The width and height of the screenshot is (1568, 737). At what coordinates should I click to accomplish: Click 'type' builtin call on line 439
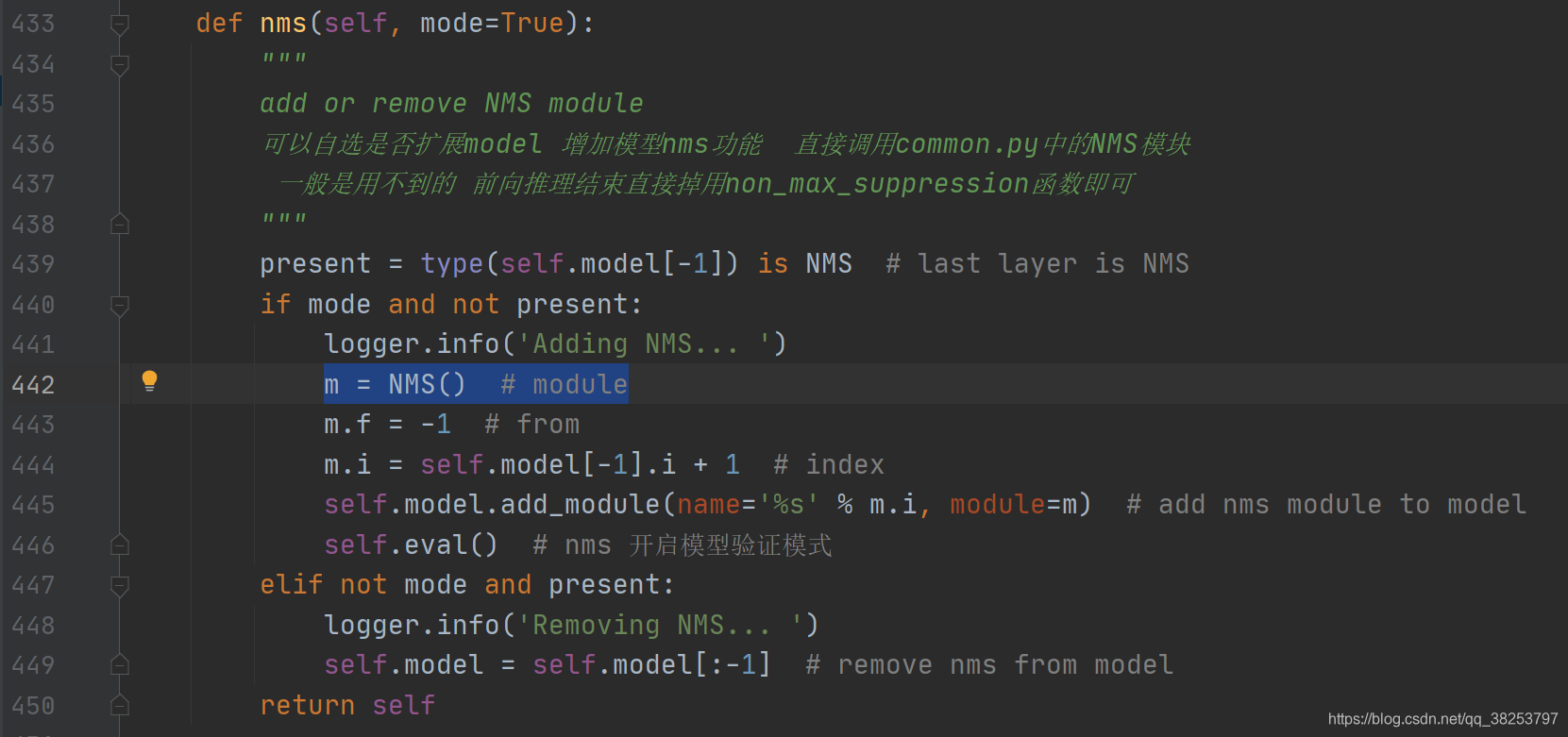[452, 264]
